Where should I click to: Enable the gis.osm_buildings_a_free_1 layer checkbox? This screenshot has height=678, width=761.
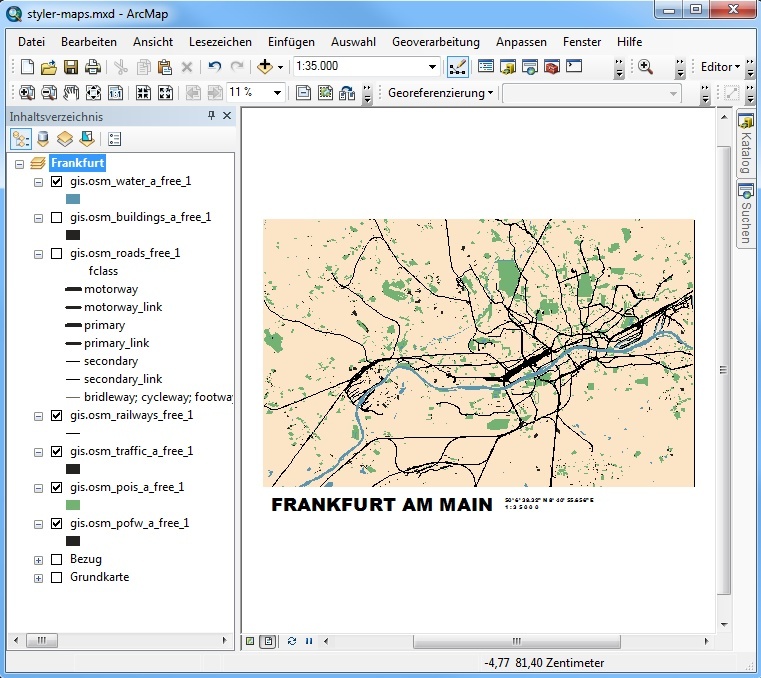56,217
